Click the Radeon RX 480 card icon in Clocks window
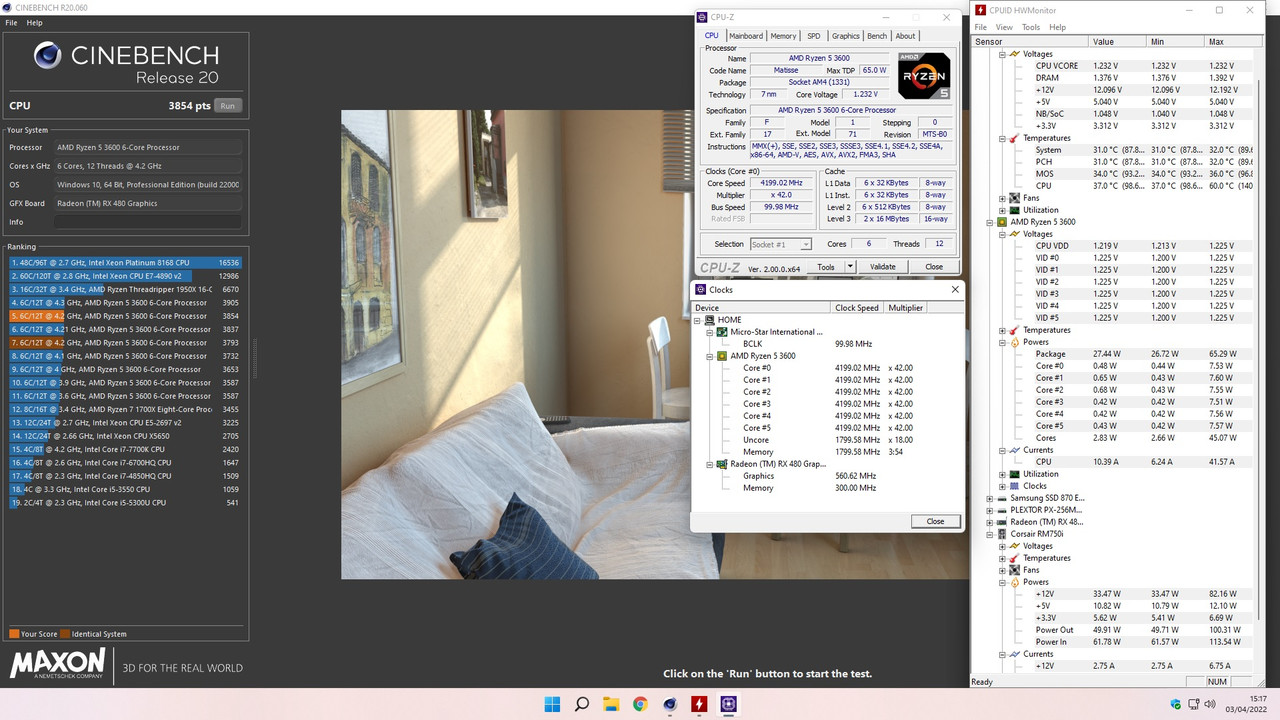Screen dimensions: 1280x720 [722, 464]
